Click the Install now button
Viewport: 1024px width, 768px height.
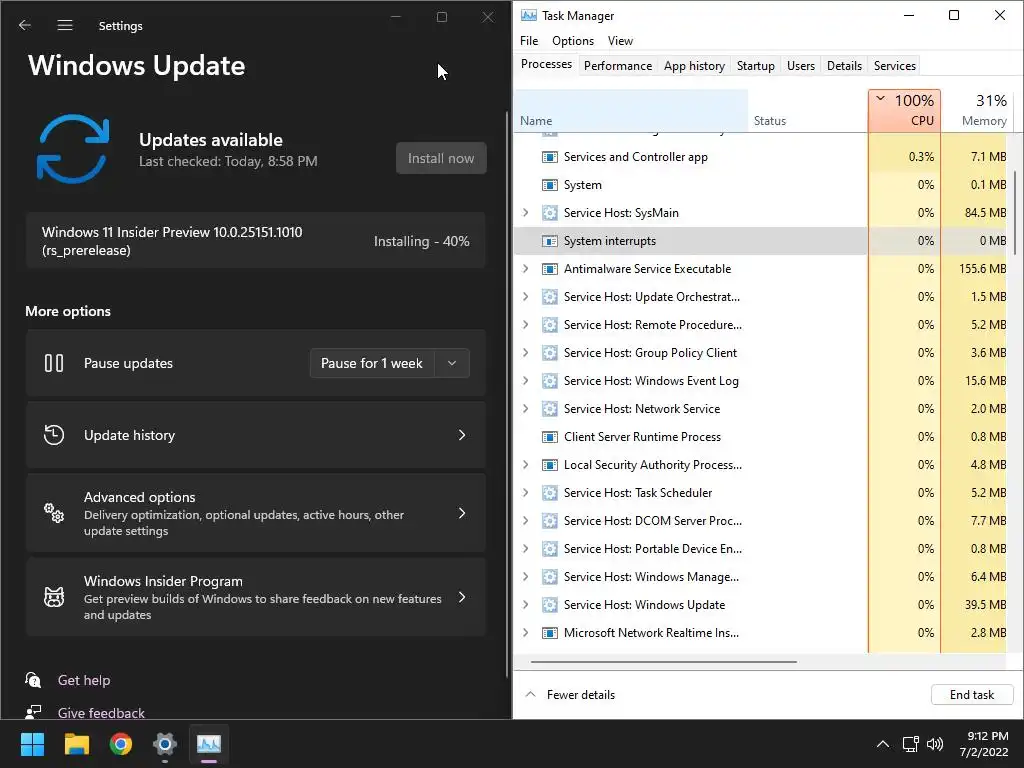click(x=441, y=158)
